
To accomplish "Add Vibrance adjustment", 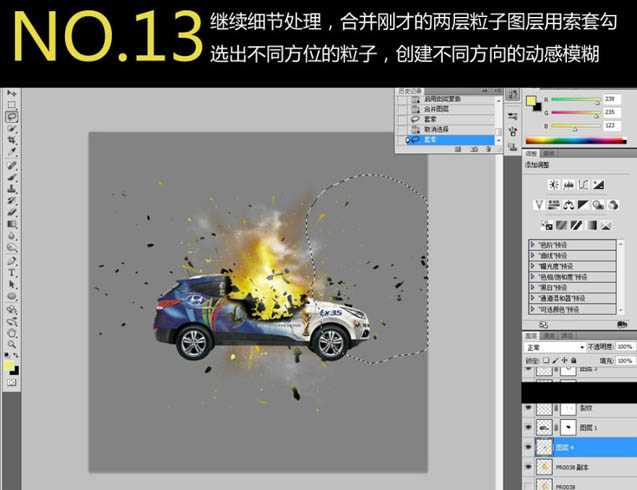I will coord(539,205).
